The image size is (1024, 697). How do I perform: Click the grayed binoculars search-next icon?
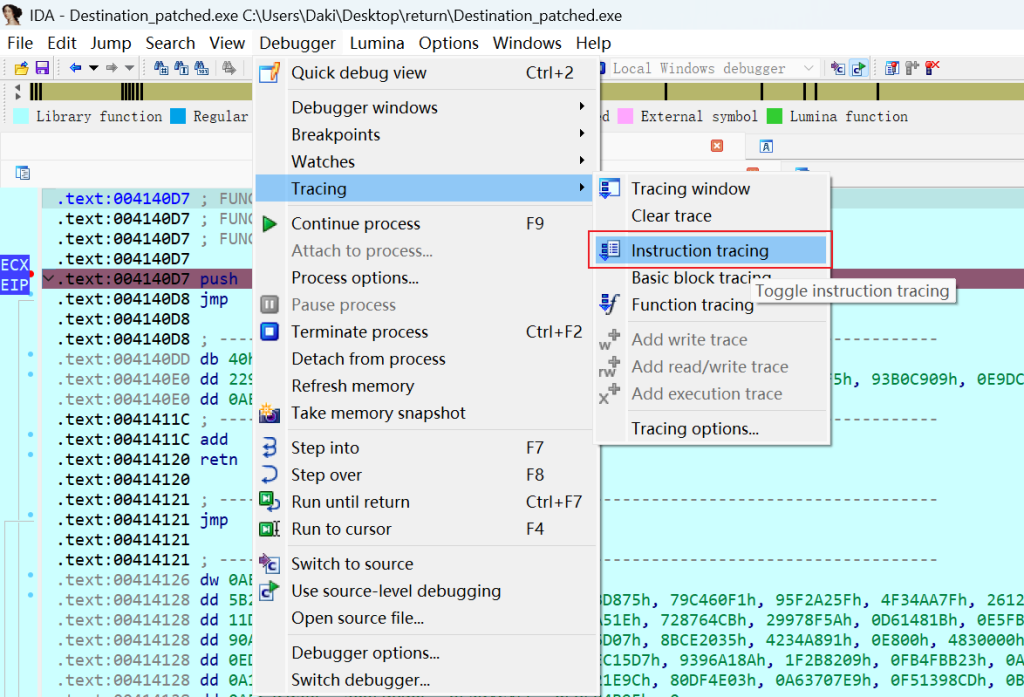(229, 68)
